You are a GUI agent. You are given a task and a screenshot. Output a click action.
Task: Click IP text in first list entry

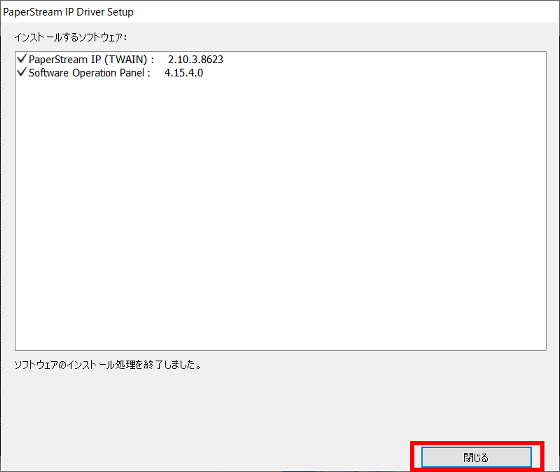96,59
